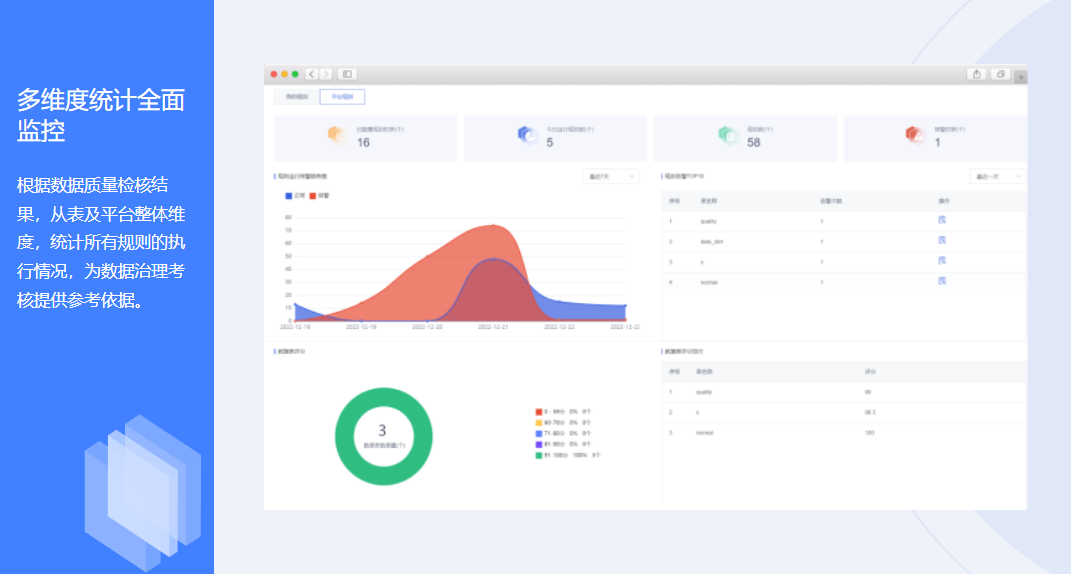Toggle the blue 正常 series in chart legend
The width and height of the screenshot is (1071, 574).
295,195
